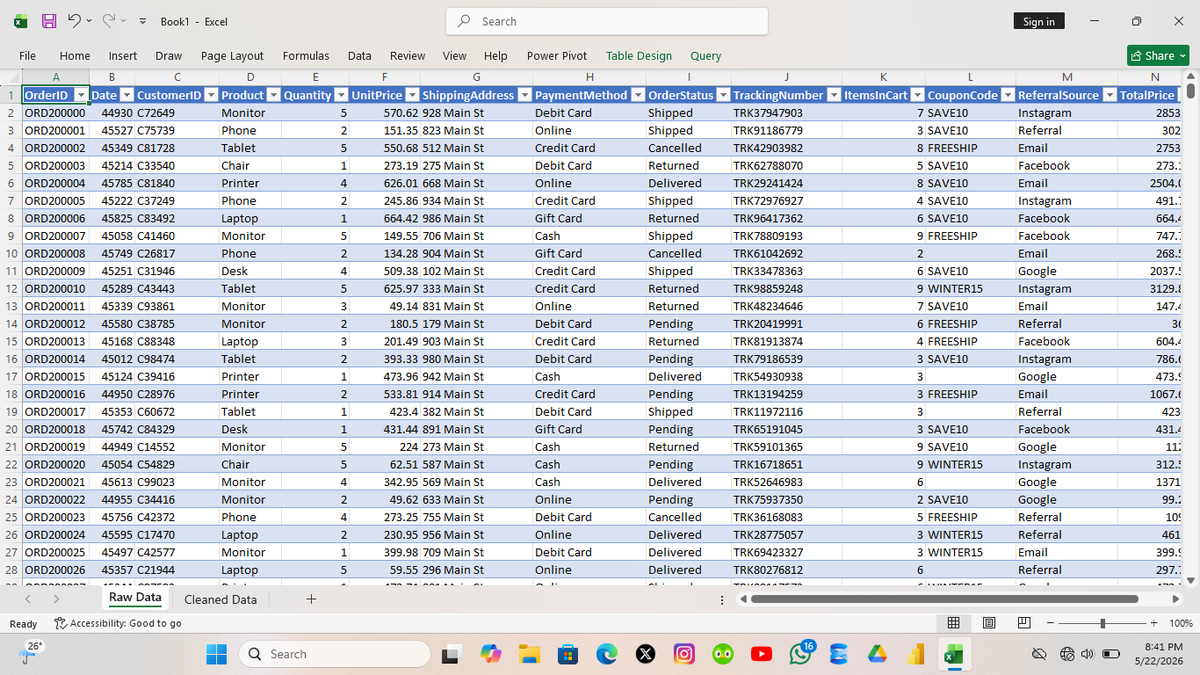The image size is (1200, 675).
Task: Select the Cleaned Data sheet tab
Action: coord(221,599)
